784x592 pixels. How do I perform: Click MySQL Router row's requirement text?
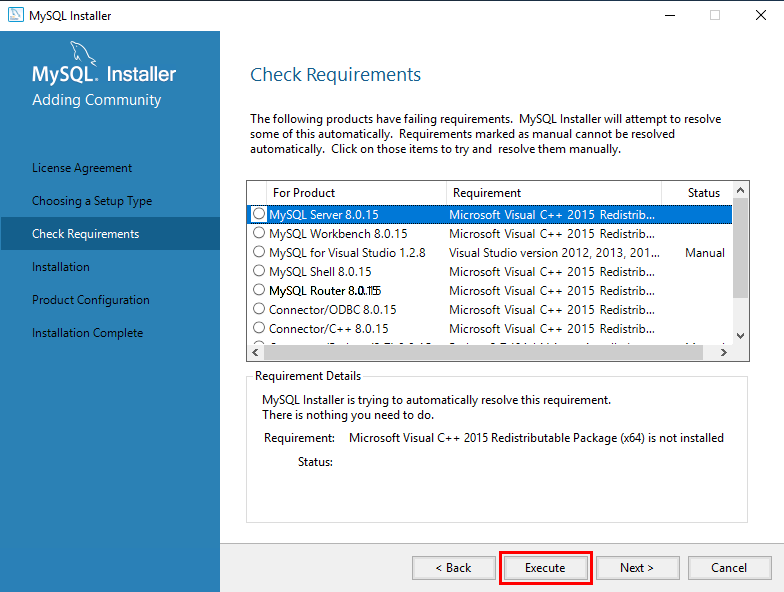click(x=552, y=291)
